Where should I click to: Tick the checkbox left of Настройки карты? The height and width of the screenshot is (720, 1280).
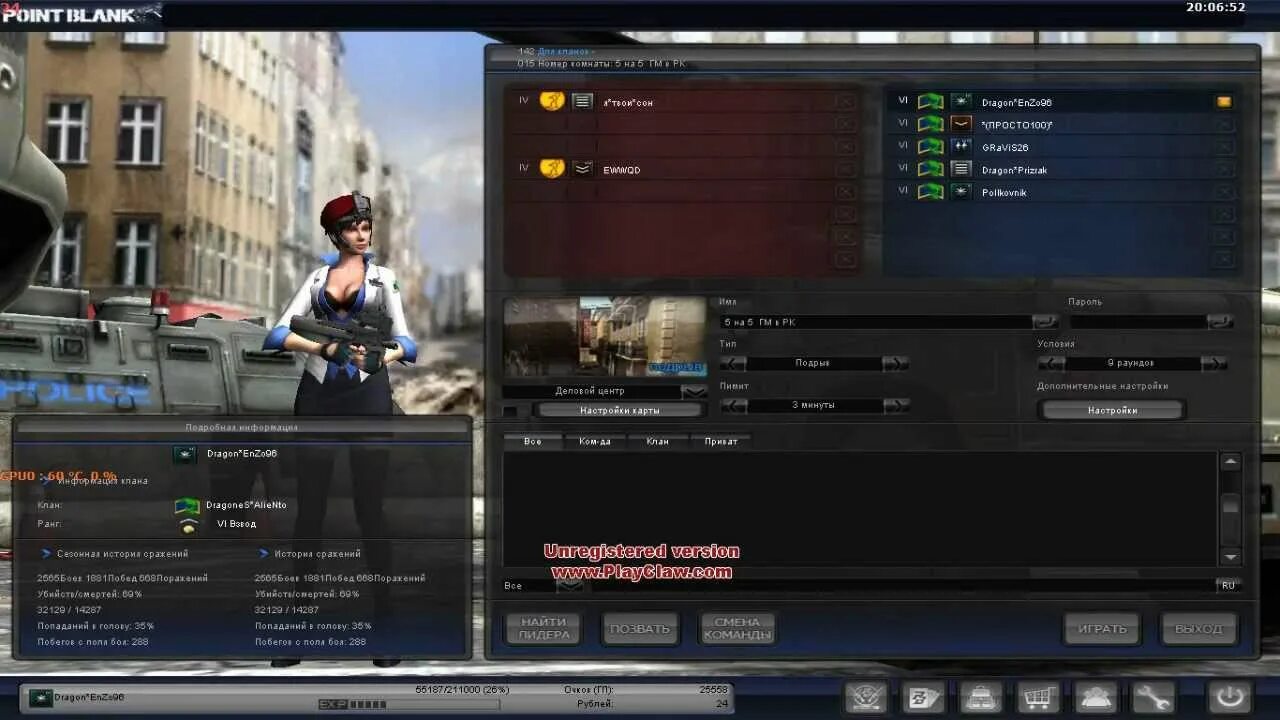(x=511, y=411)
